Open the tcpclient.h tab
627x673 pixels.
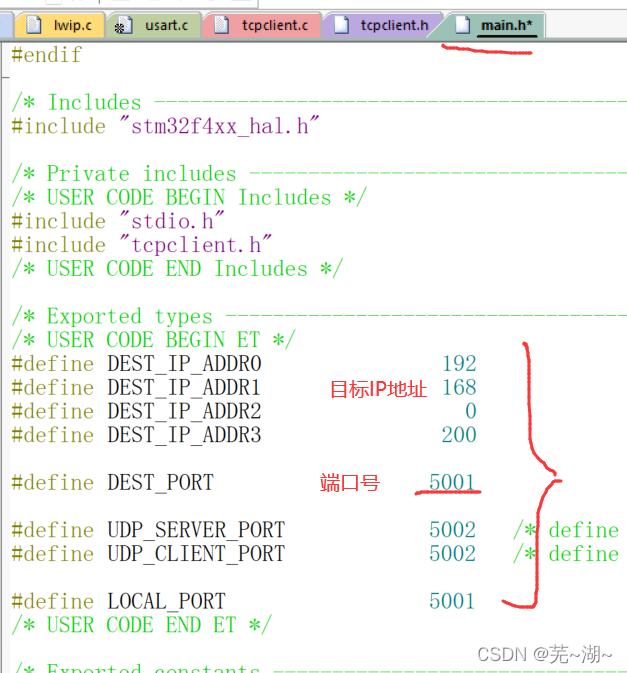tap(382, 26)
